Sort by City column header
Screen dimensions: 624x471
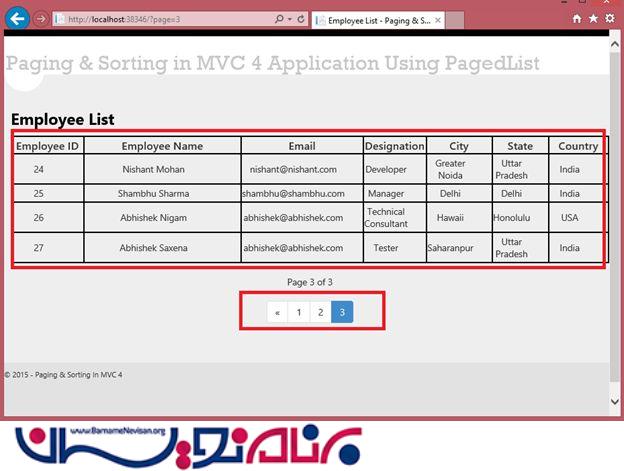[459, 146]
